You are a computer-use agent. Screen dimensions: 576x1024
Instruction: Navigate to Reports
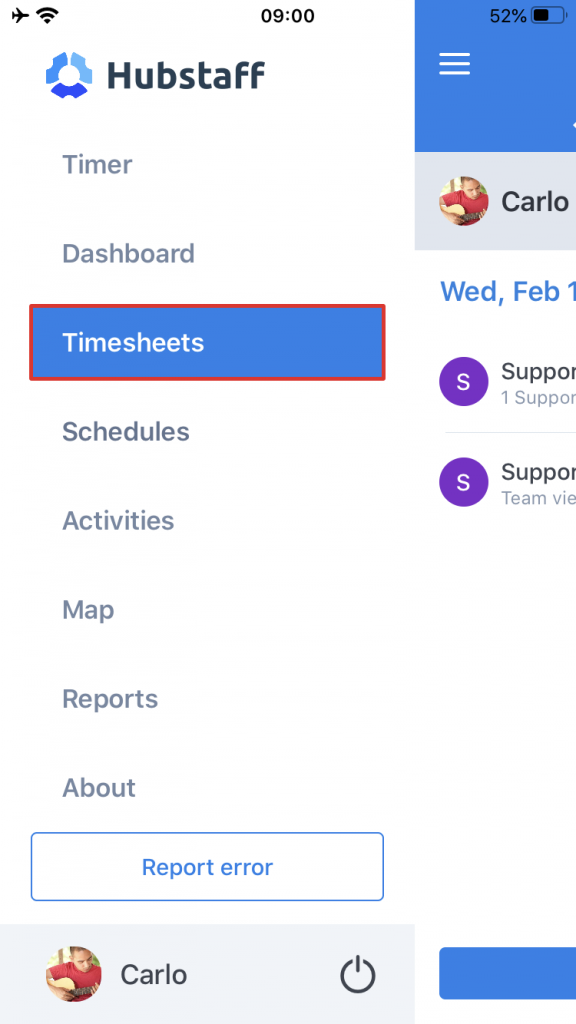(110, 699)
